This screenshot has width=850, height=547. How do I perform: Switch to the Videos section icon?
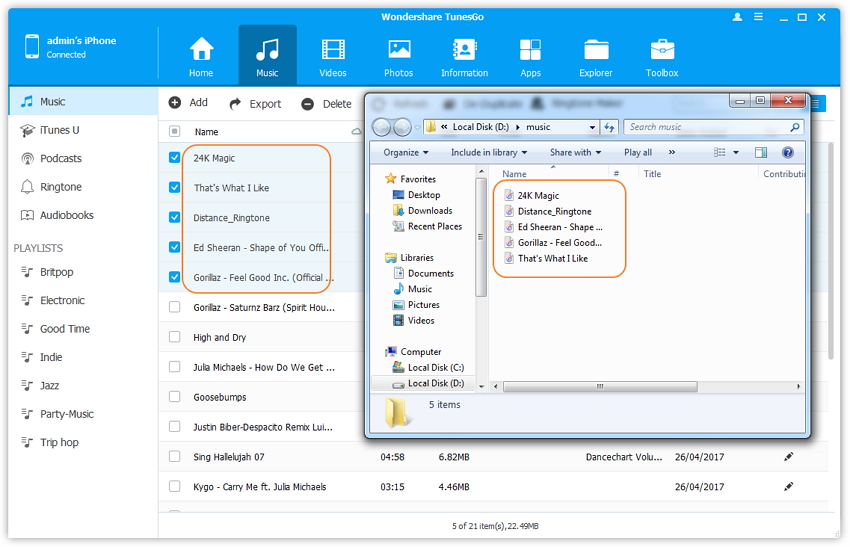(333, 50)
